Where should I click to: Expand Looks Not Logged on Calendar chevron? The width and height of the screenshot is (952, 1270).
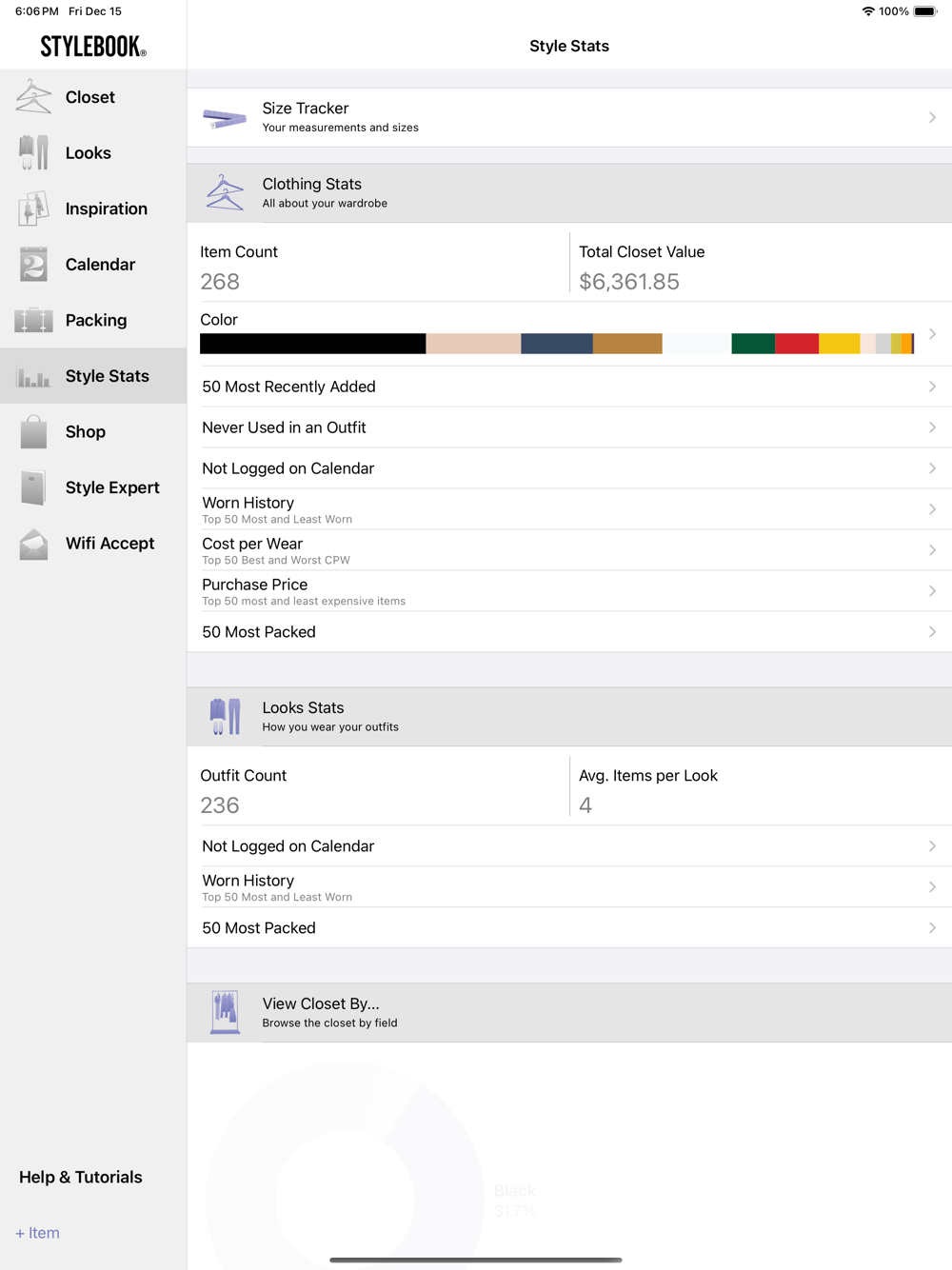click(x=932, y=846)
